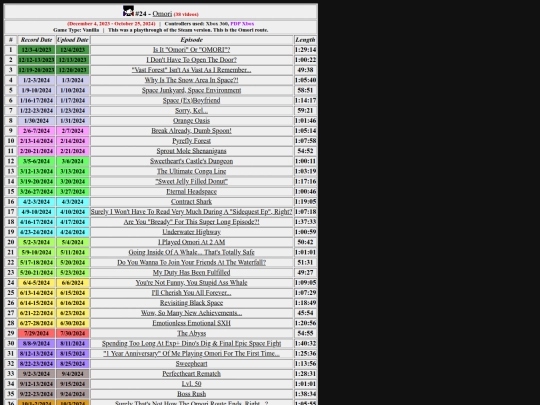This screenshot has width=540, height=405.
Task: Open 'Do You Wanna To Join Your Friends' episode
Action: click(191, 262)
